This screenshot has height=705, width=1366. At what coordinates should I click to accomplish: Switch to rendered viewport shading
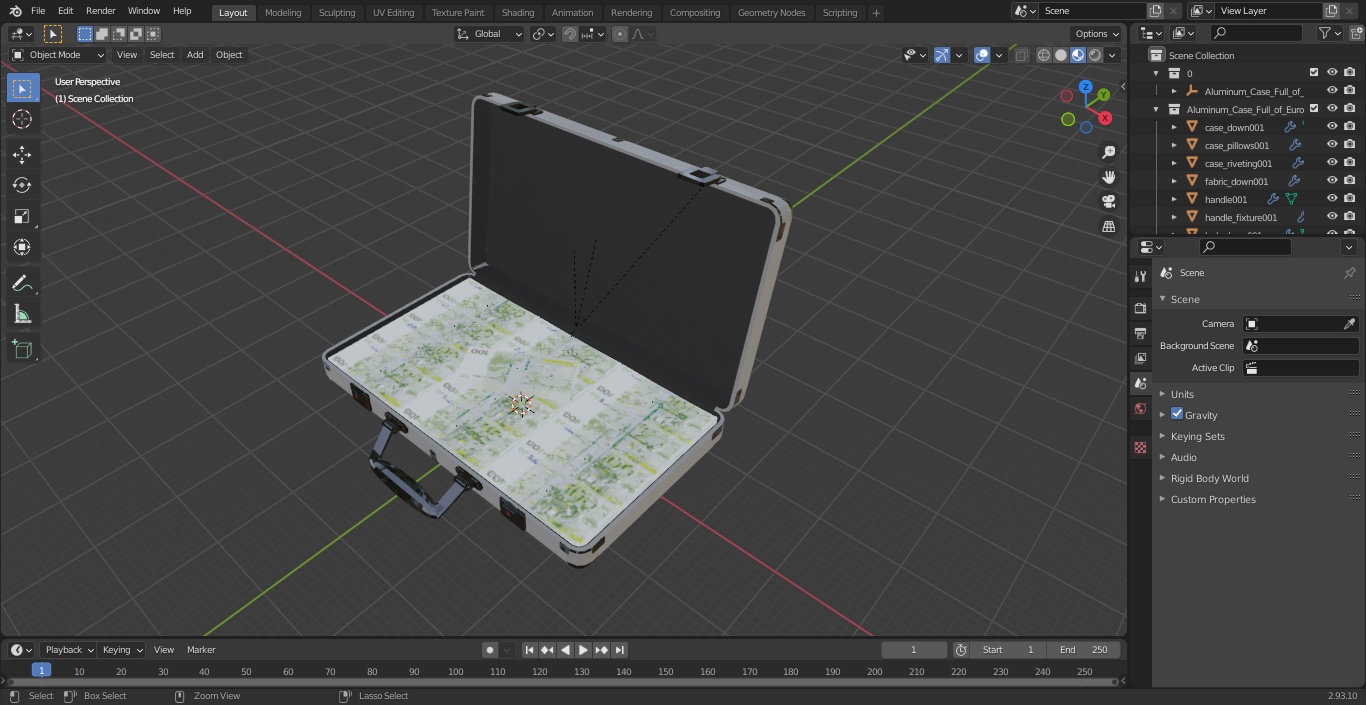click(1095, 55)
